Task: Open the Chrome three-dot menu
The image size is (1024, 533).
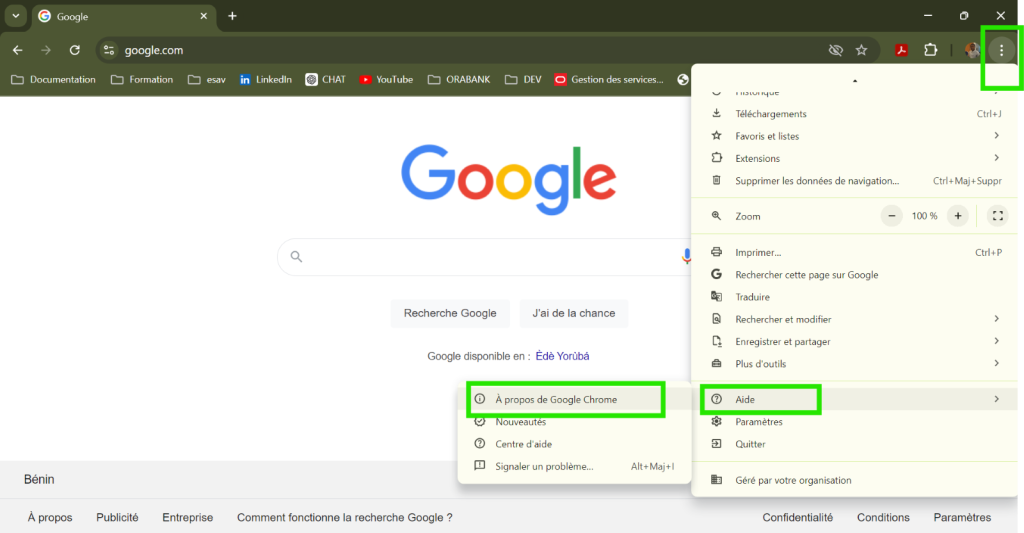Action: tap(1001, 50)
